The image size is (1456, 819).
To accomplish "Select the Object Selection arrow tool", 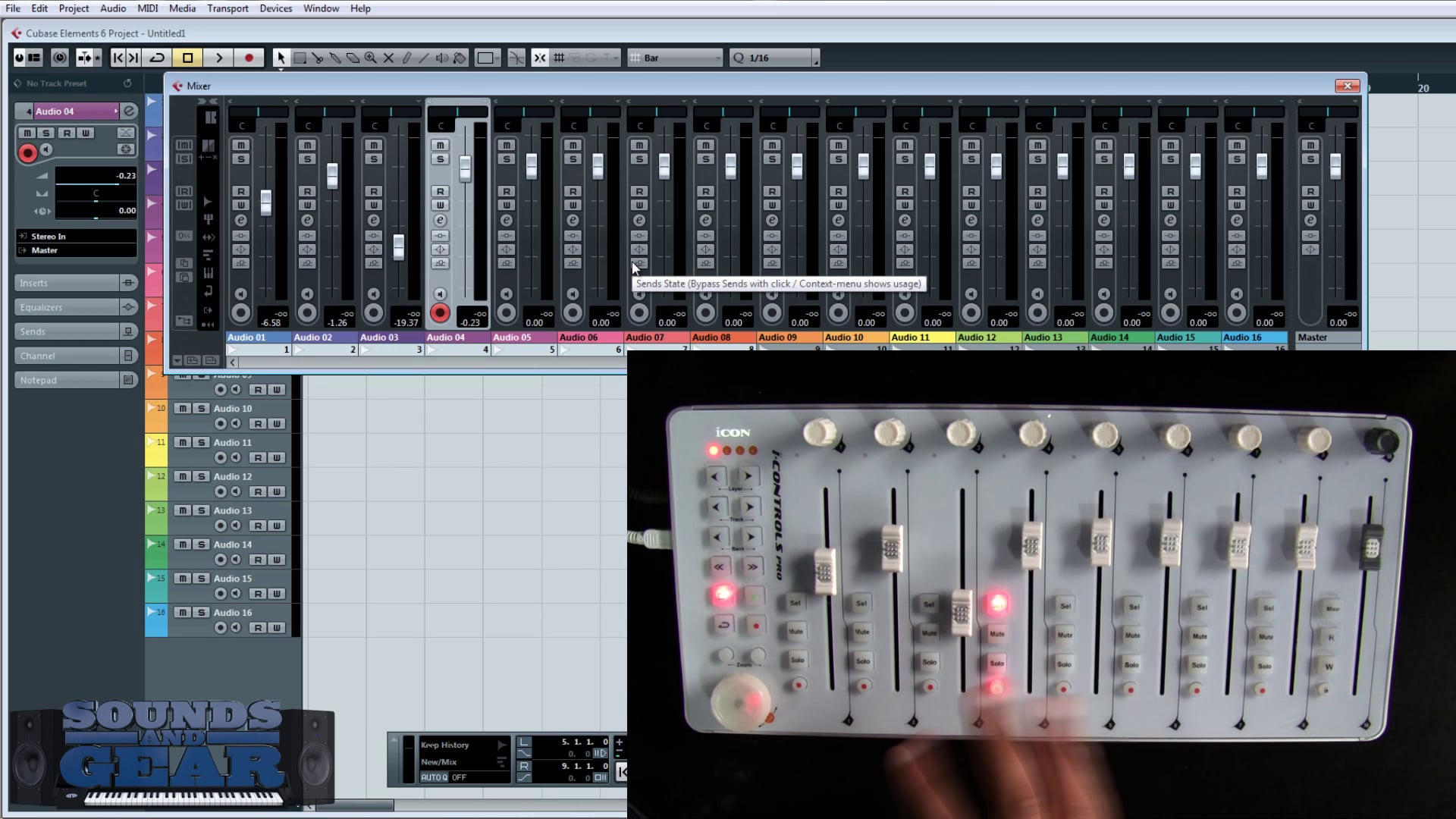I will click(281, 58).
